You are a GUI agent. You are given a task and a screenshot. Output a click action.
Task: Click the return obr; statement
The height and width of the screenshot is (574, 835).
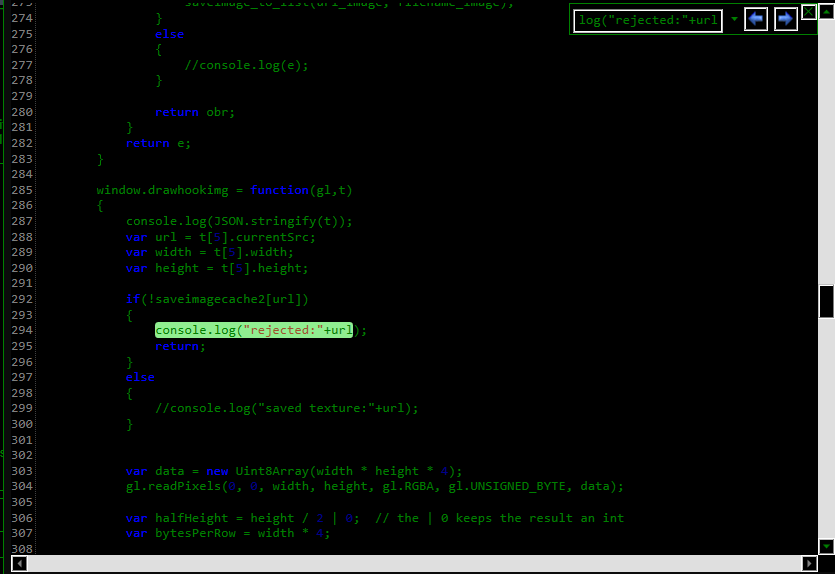[x=195, y=112]
